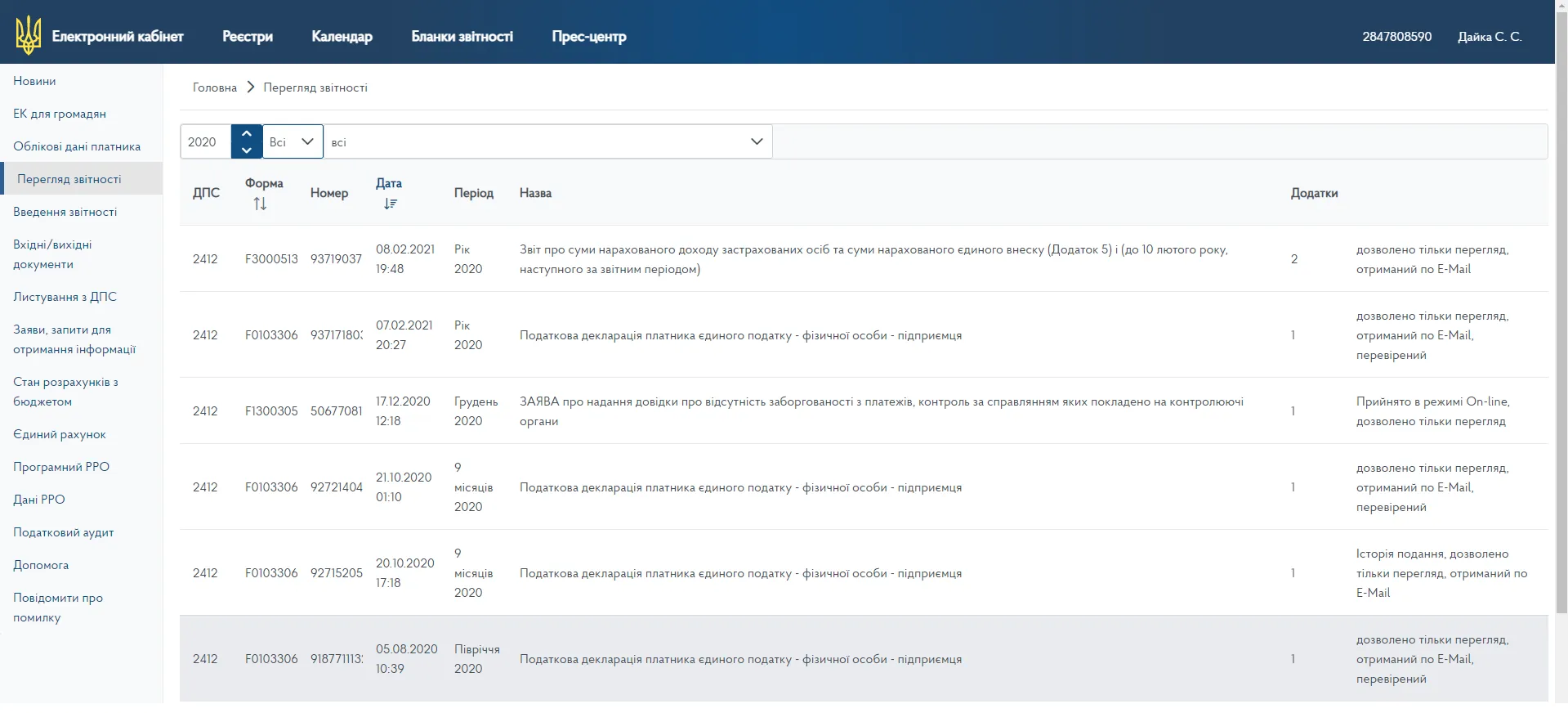Expand the всі report type dropdown
The image size is (1568, 713).
[548, 141]
